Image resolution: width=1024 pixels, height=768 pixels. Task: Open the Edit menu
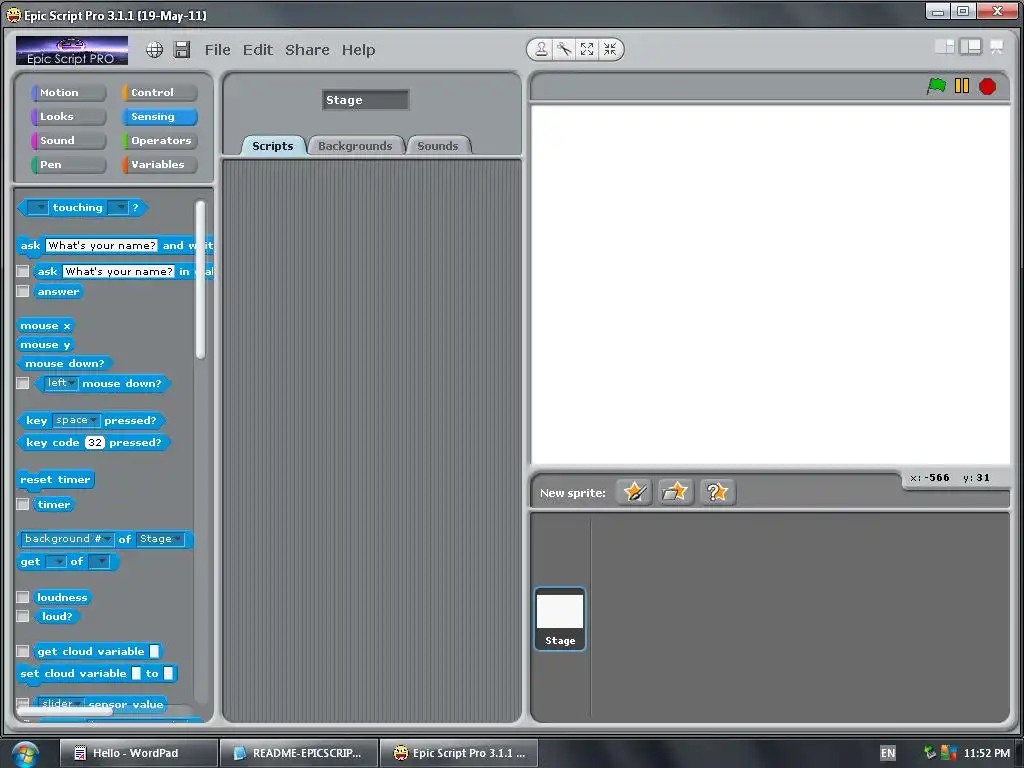coord(258,50)
